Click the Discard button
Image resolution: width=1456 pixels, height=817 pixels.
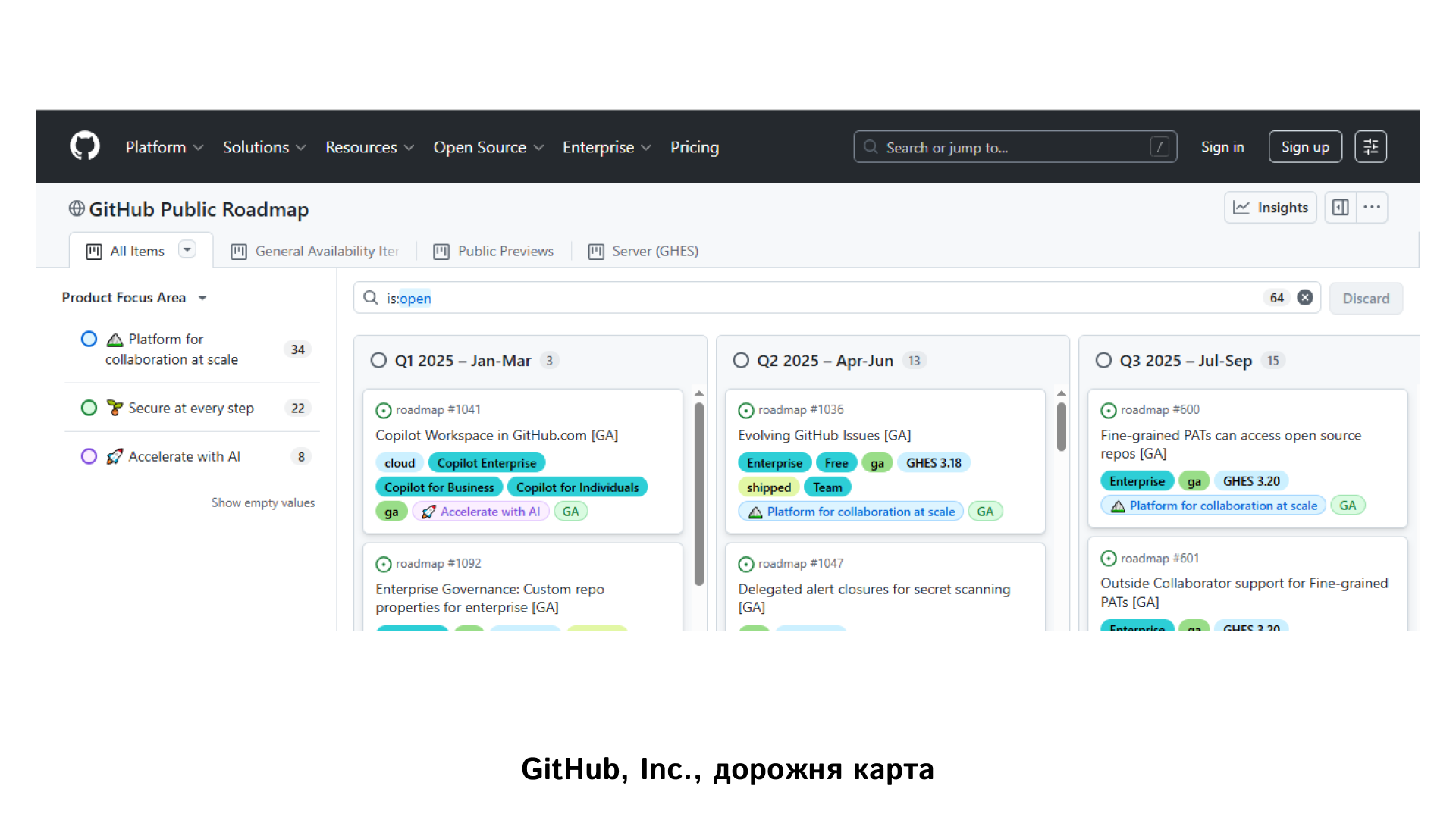click(x=1366, y=298)
